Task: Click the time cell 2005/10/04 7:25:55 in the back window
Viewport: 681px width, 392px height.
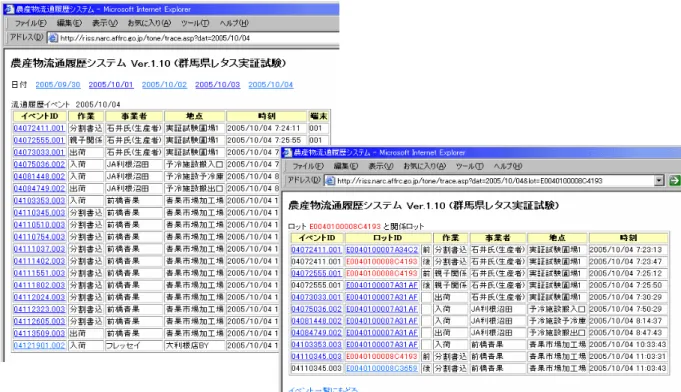Action: (266, 140)
